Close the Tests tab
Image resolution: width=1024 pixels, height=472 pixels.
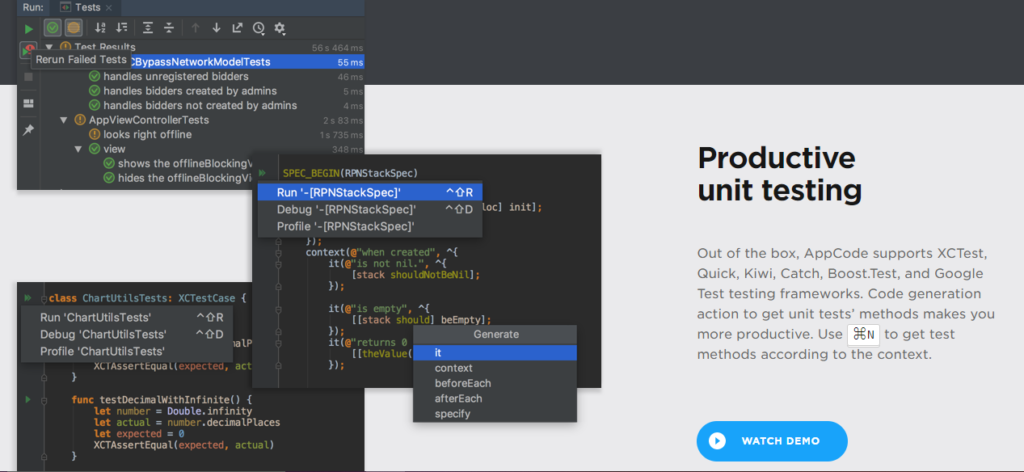[108, 8]
